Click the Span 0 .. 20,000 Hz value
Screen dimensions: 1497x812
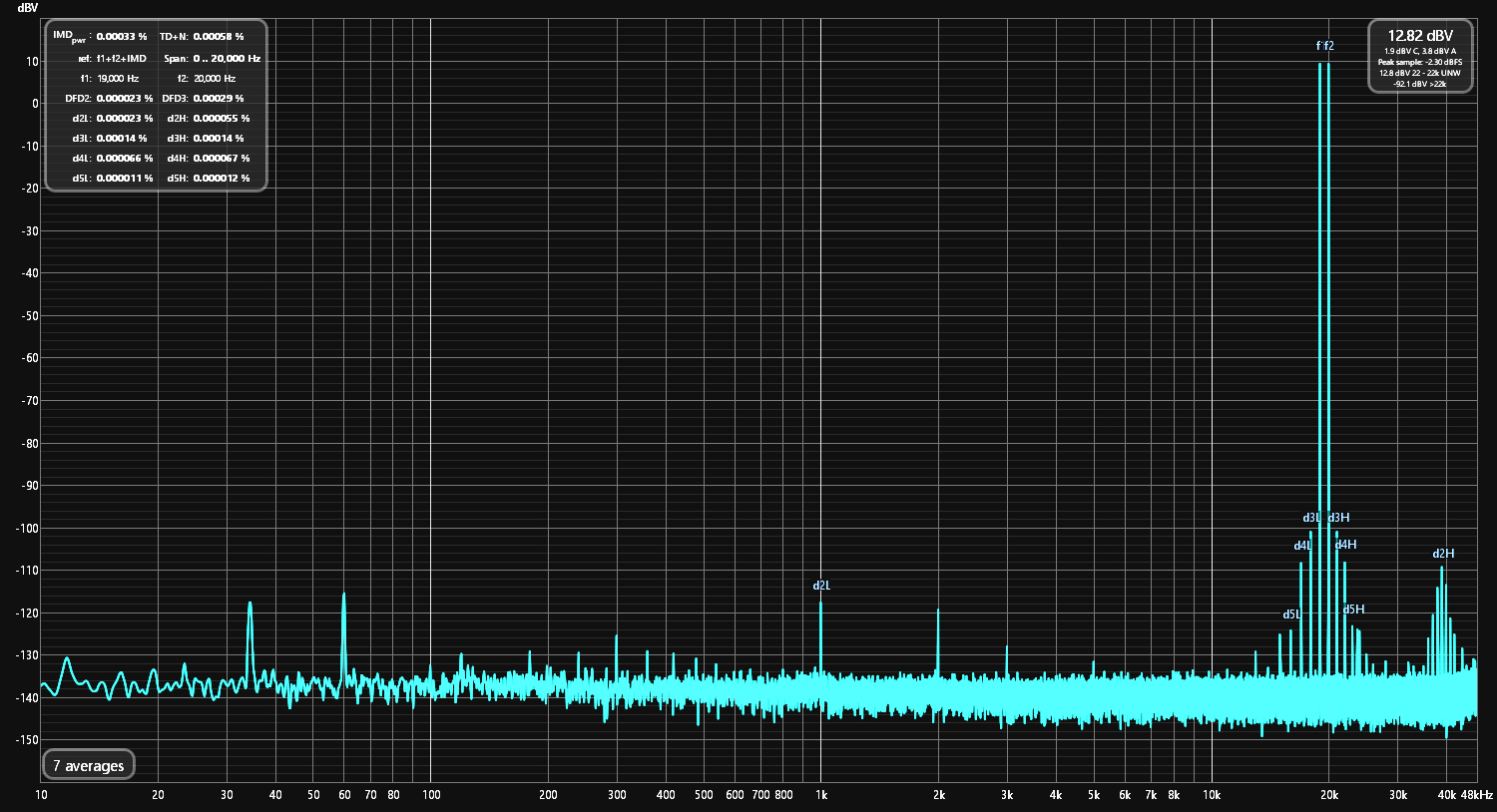[227, 59]
